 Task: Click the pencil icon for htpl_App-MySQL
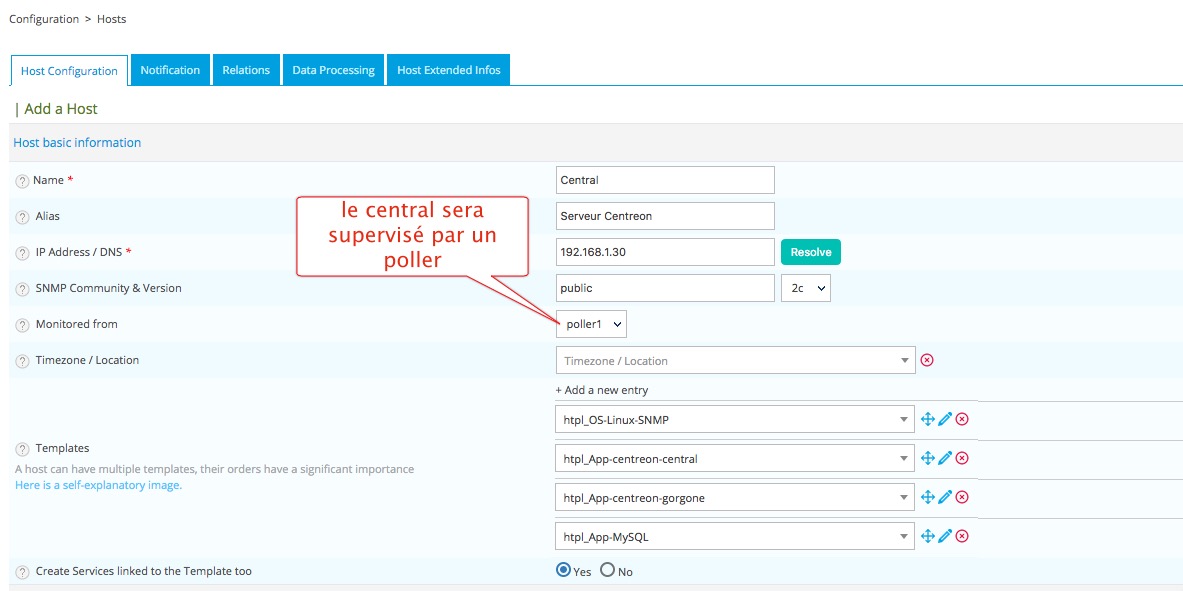(x=944, y=536)
